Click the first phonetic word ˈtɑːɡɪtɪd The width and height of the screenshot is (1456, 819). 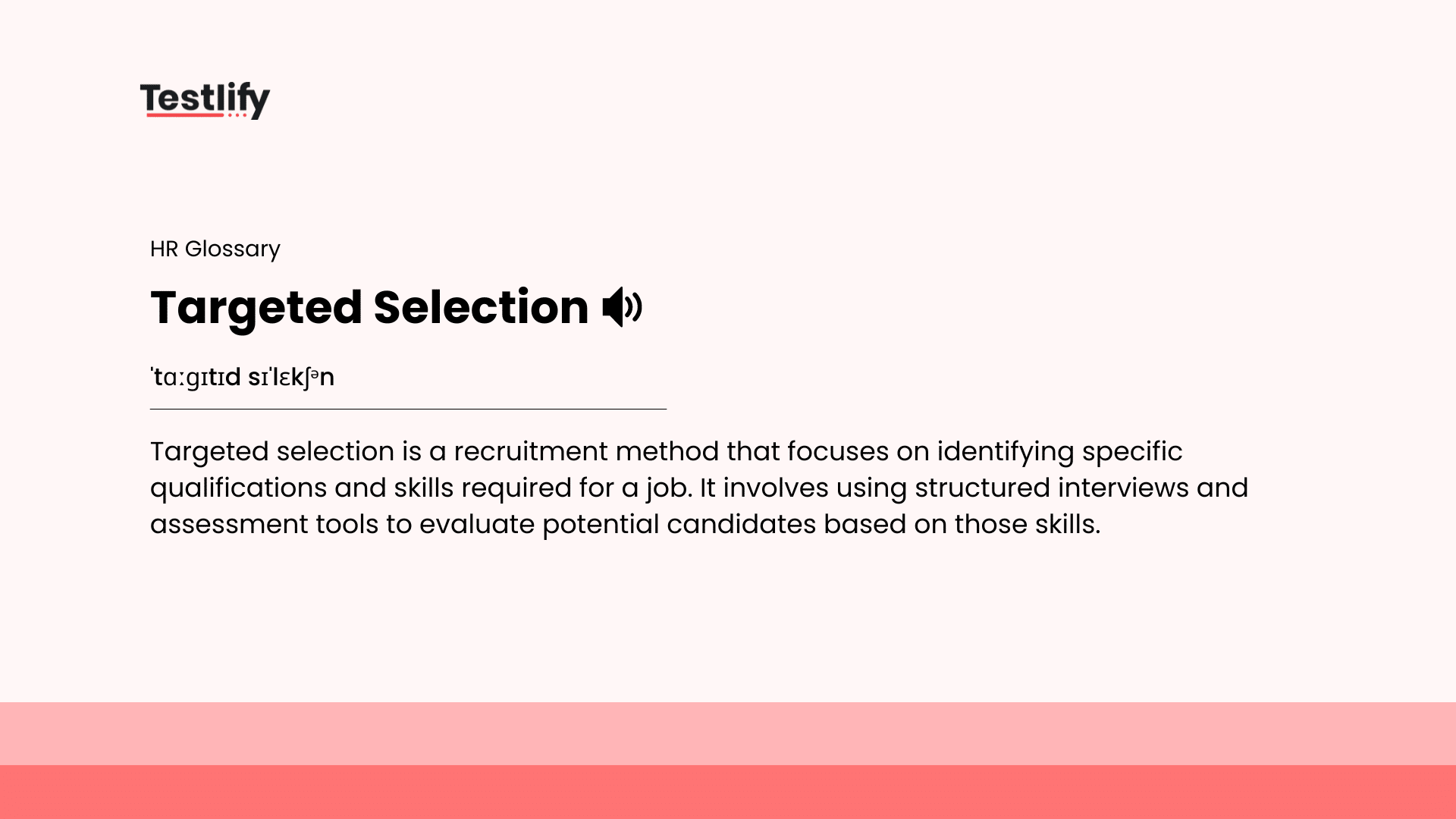[196, 377]
